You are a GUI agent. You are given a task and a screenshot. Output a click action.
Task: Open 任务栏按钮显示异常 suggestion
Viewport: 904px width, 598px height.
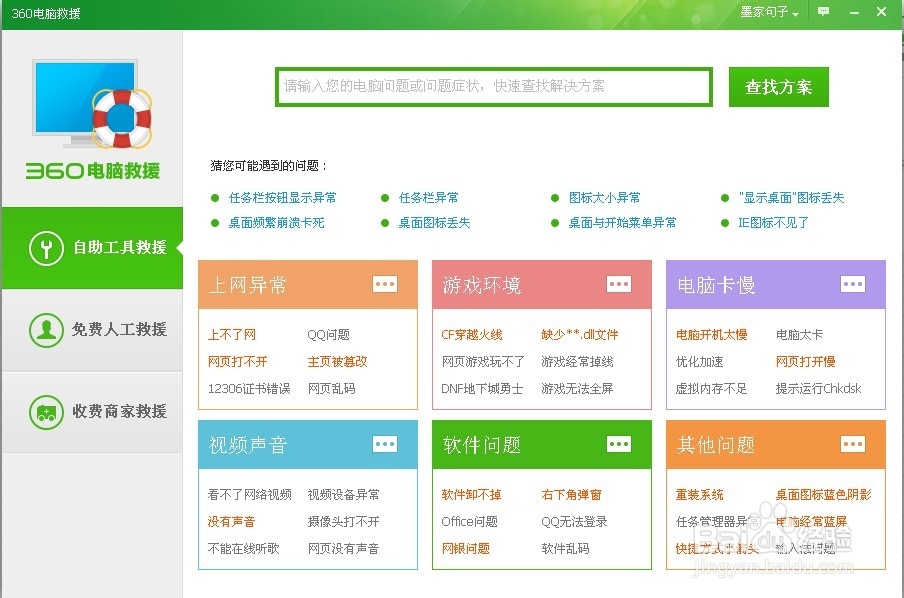282,198
